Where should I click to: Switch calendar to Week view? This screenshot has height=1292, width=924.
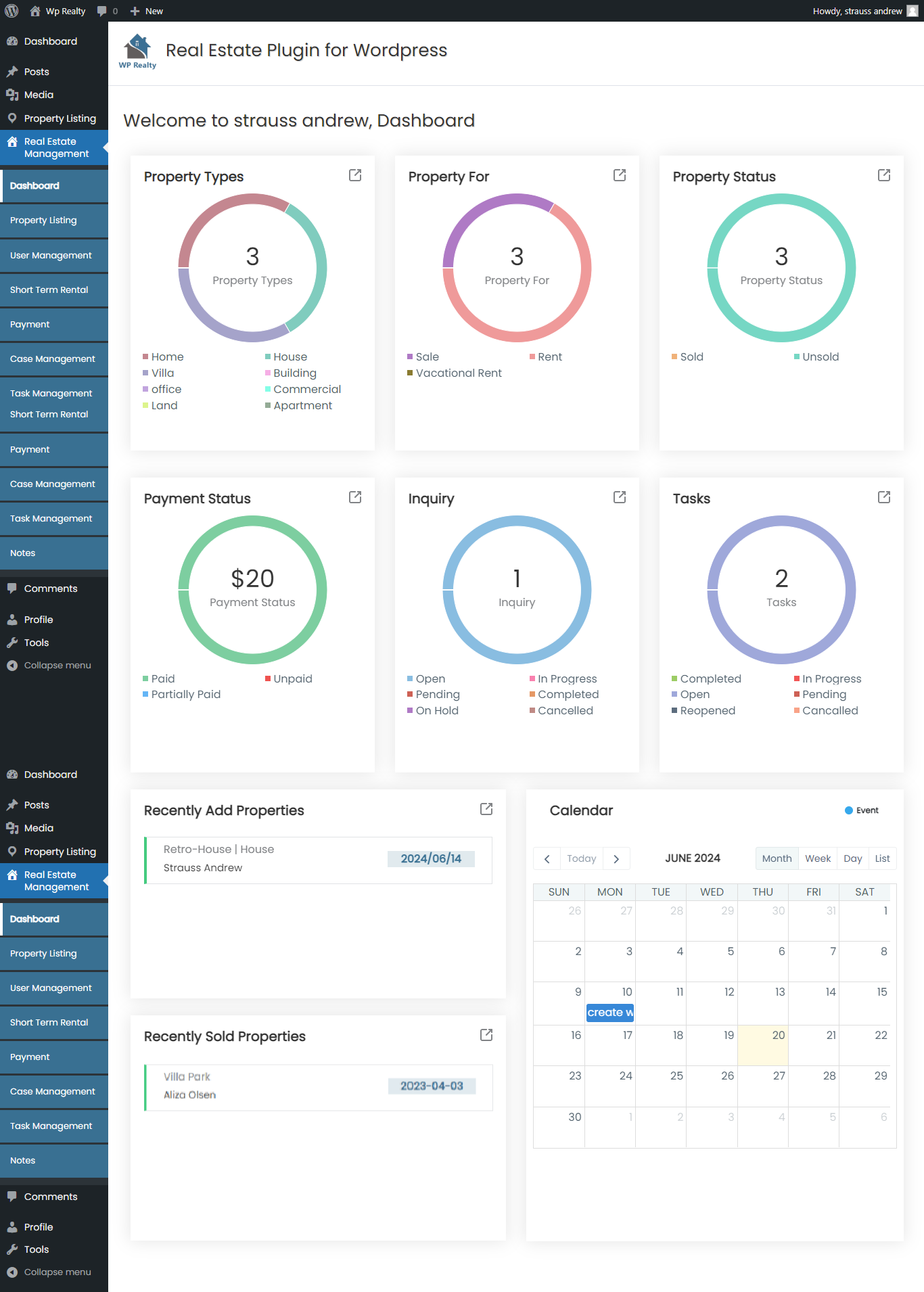pos(818,858)
